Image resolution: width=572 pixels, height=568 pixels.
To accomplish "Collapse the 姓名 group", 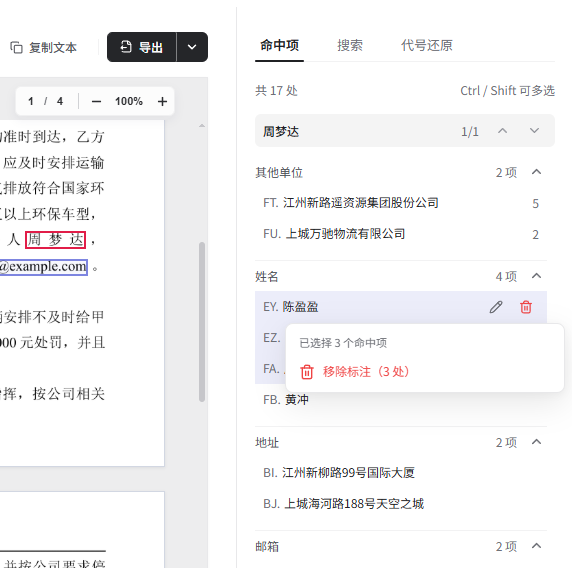I will point(537,276).
